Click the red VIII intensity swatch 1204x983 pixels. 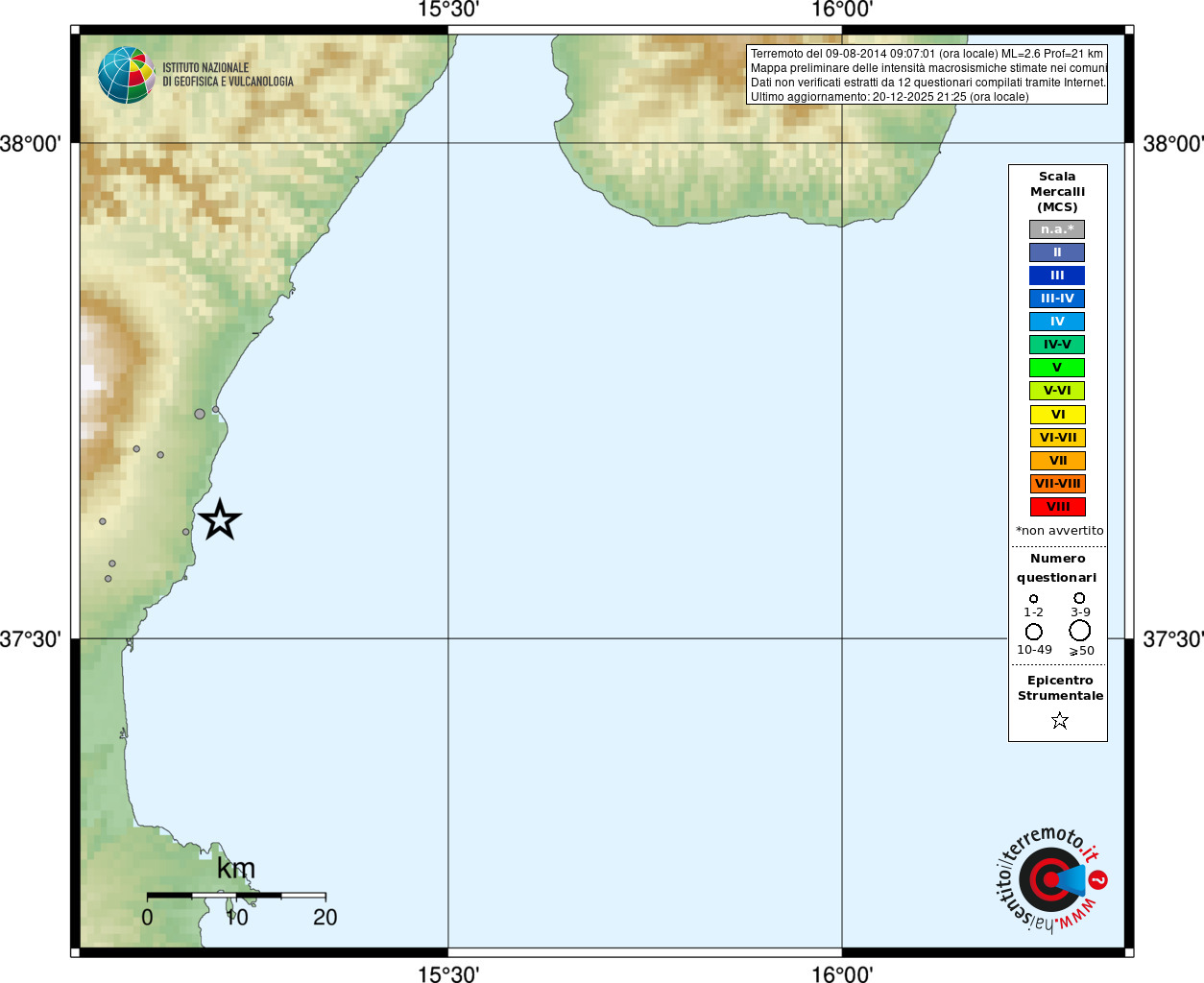tap(1057, 507)
